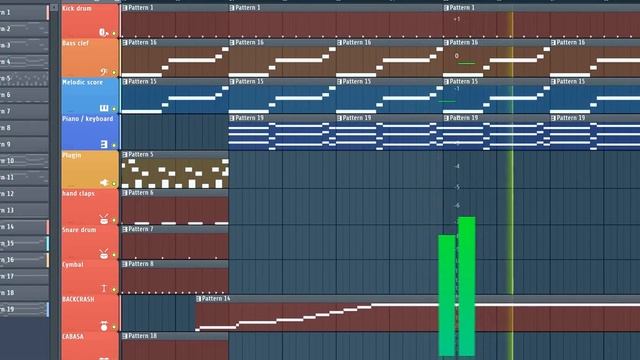Click the drum icon on Snare drum track
Image resolution: width=640 pixels, height=360 pixels.
tap(104, 254)
